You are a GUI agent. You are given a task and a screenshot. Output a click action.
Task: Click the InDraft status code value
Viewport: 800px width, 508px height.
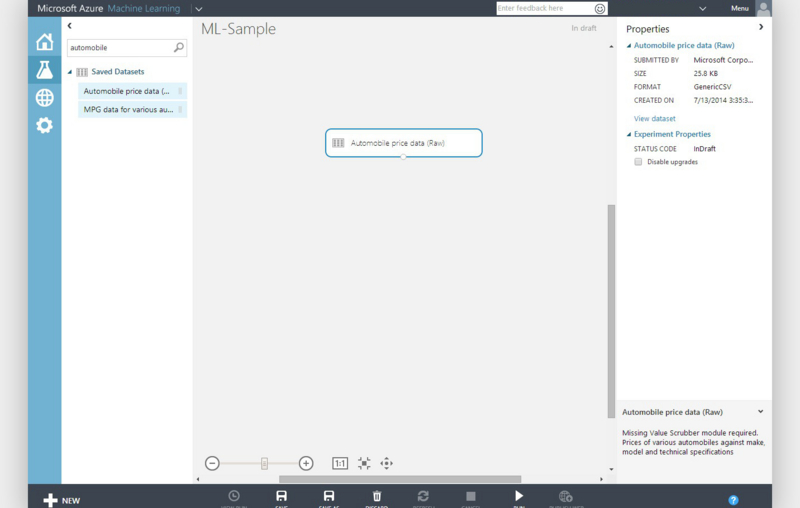point(705,149)
